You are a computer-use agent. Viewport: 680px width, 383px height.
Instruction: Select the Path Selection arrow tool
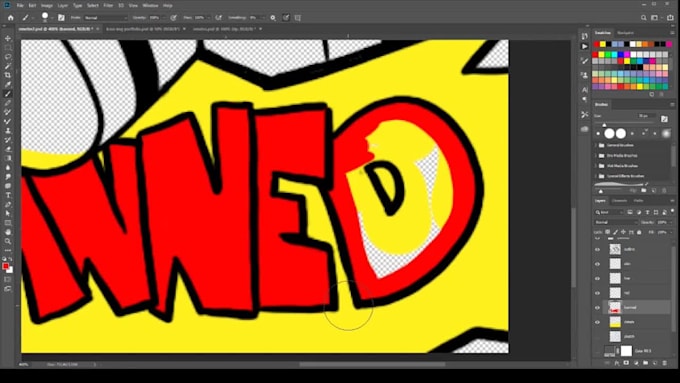click(x=8, y=213)
